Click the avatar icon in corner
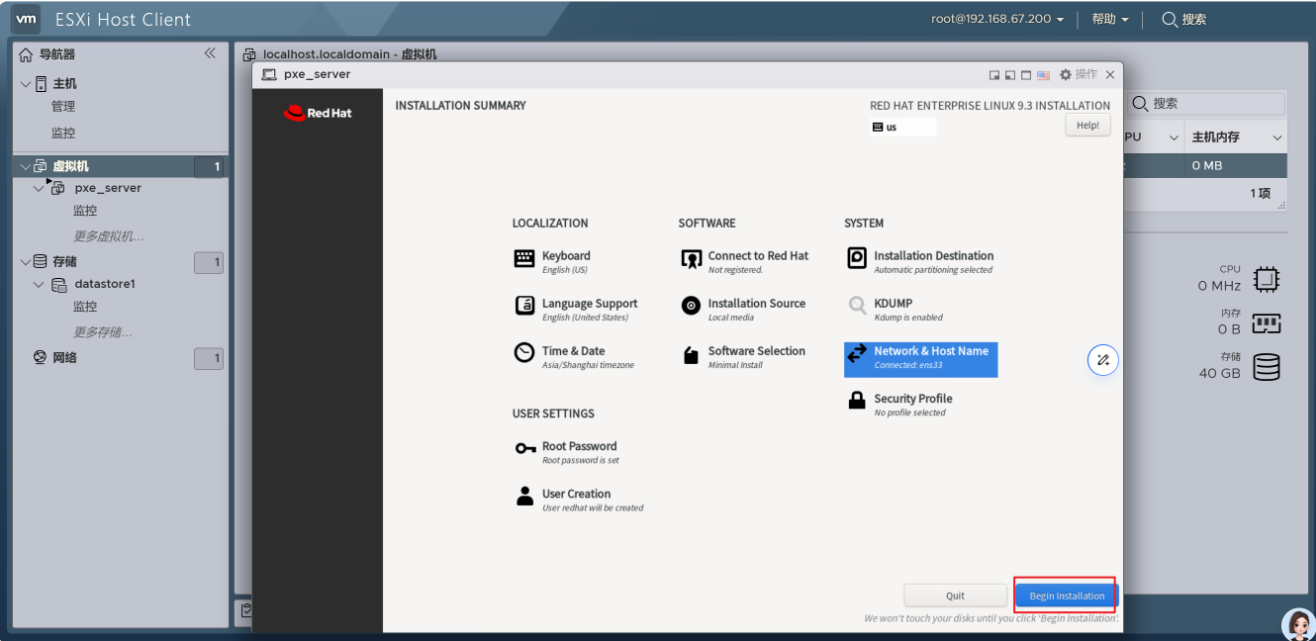This screenshot has width=1316, height=641. [x=1298, y=624]
